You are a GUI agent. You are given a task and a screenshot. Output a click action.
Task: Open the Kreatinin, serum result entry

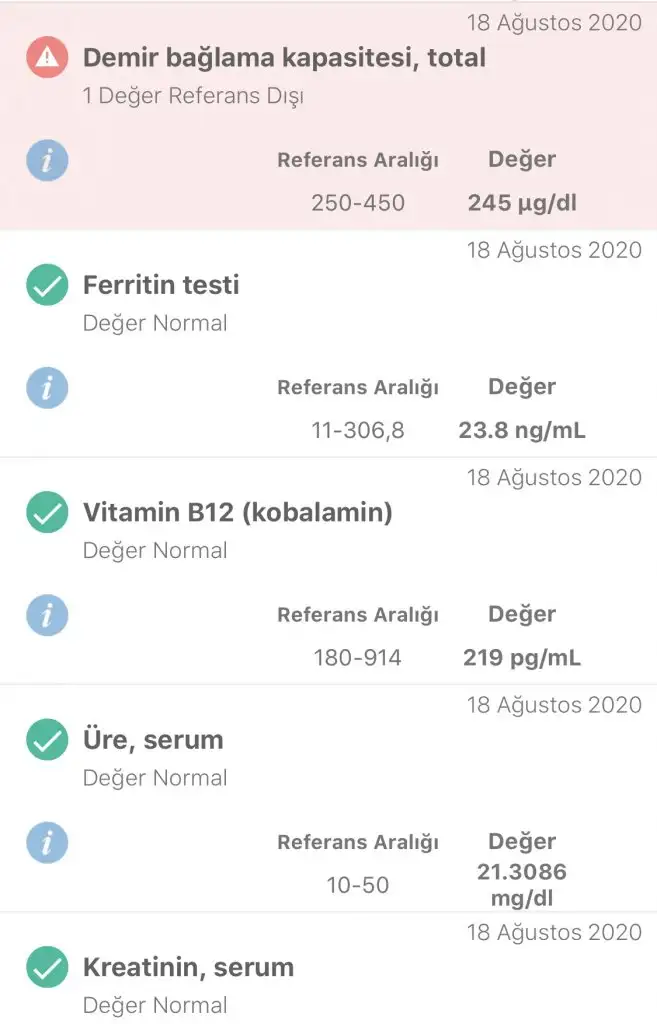[x=188, y=967]
